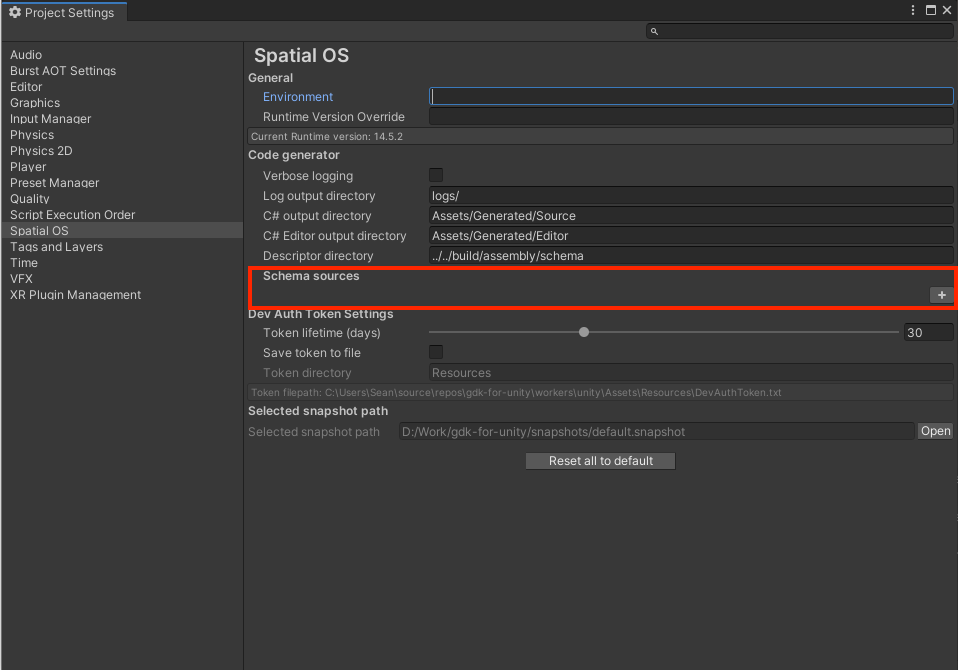958x670 pixels.
Task: Click the Token lifetime slider handle
Action: click(584, 332)
